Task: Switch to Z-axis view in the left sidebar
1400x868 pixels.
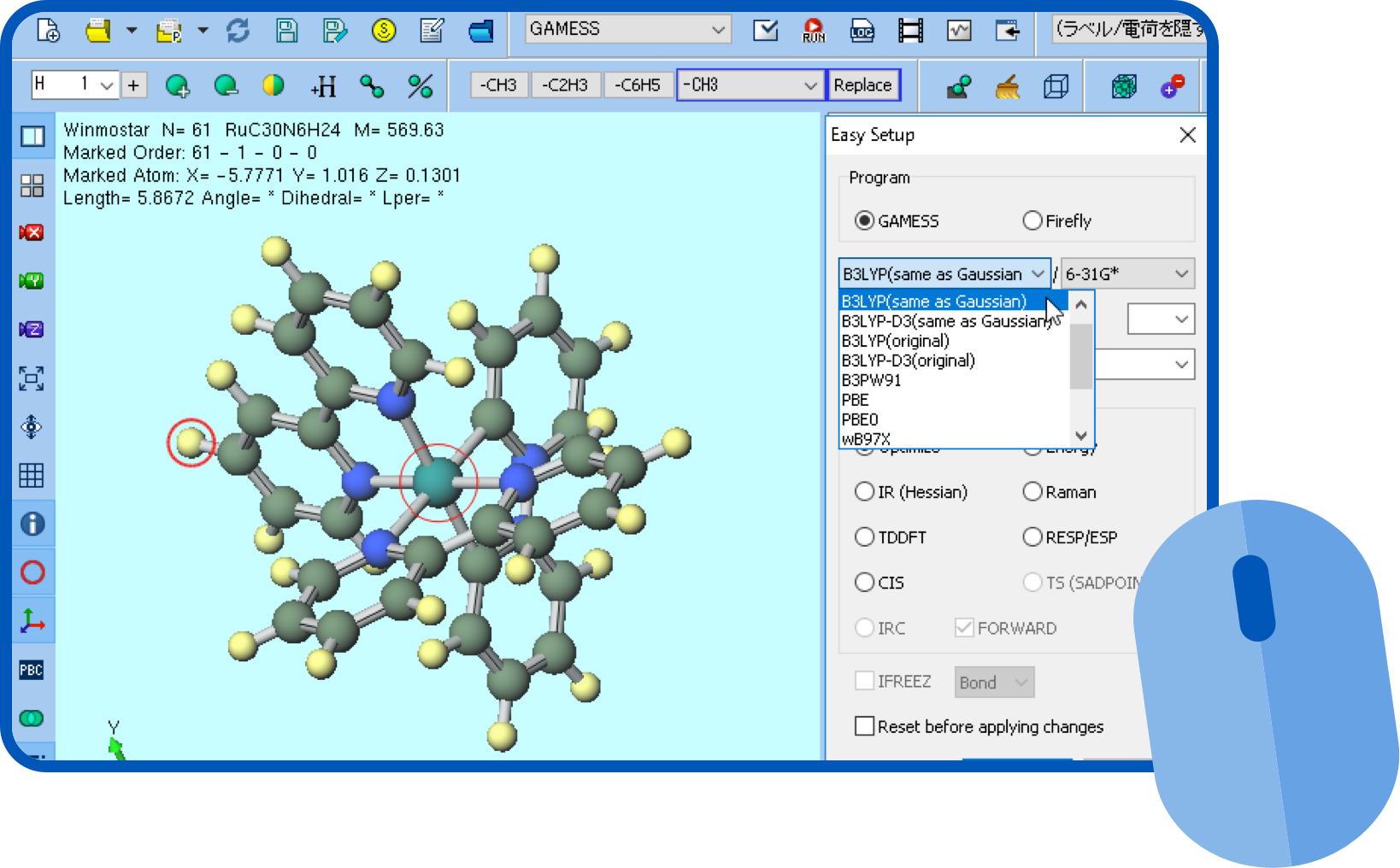Action: coord(32,329)
